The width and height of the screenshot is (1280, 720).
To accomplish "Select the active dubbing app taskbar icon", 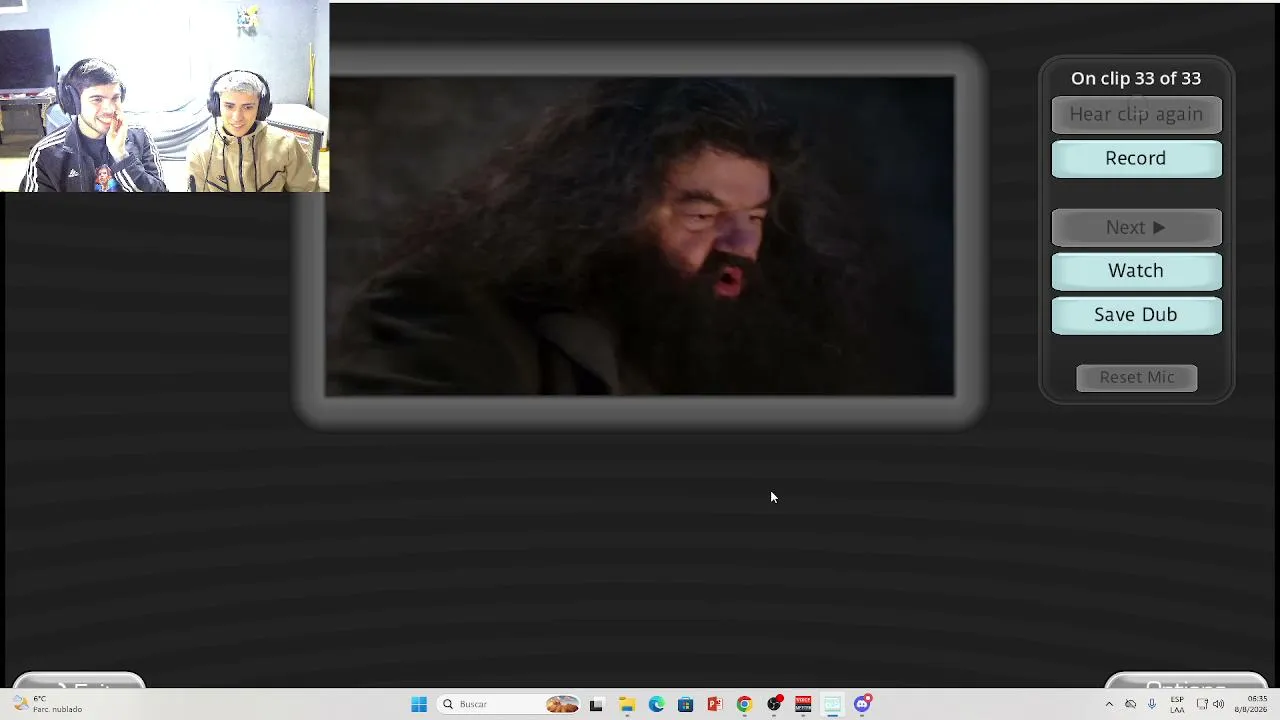I will (x=832, y=704).
